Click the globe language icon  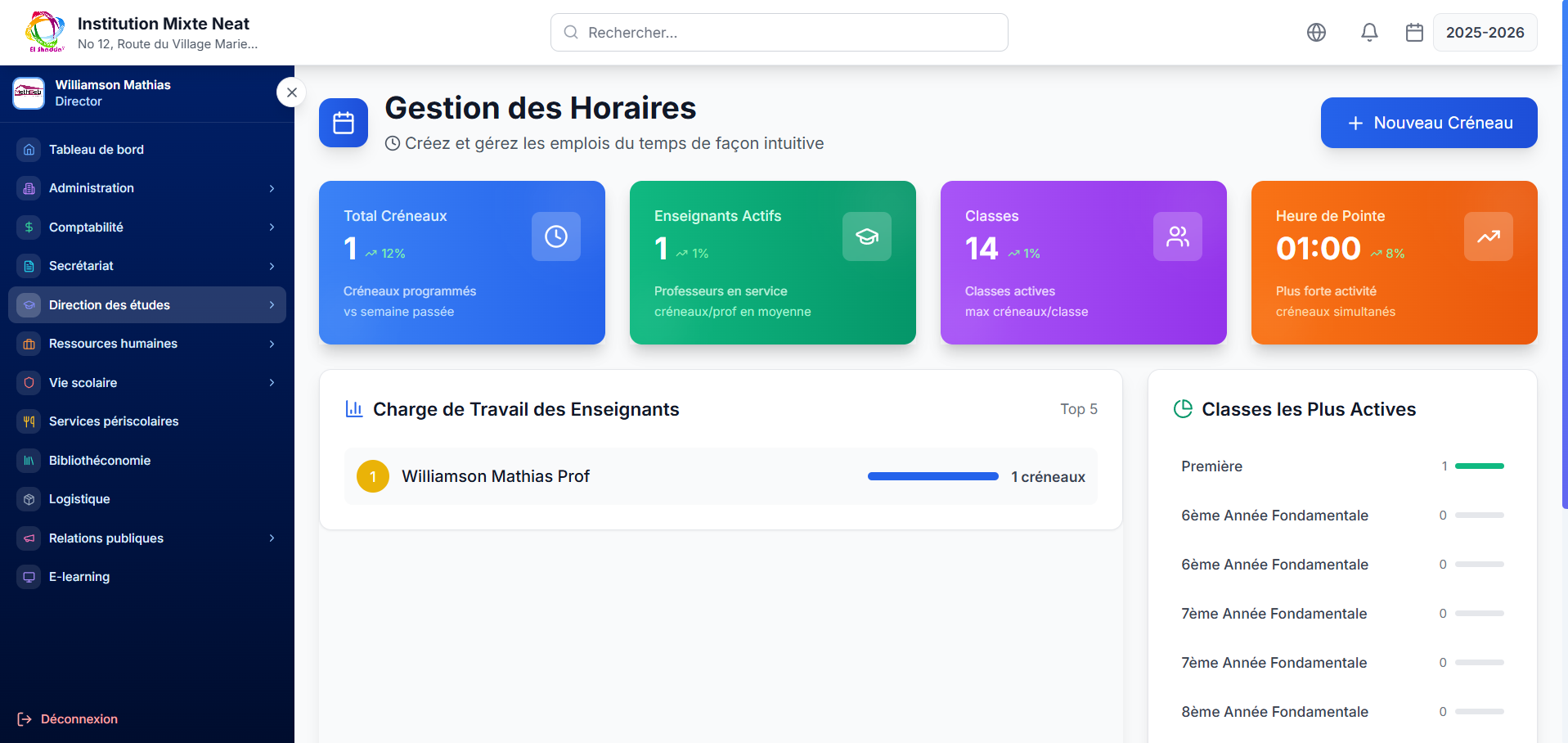pyautogui.click(x=1316, y=32)
